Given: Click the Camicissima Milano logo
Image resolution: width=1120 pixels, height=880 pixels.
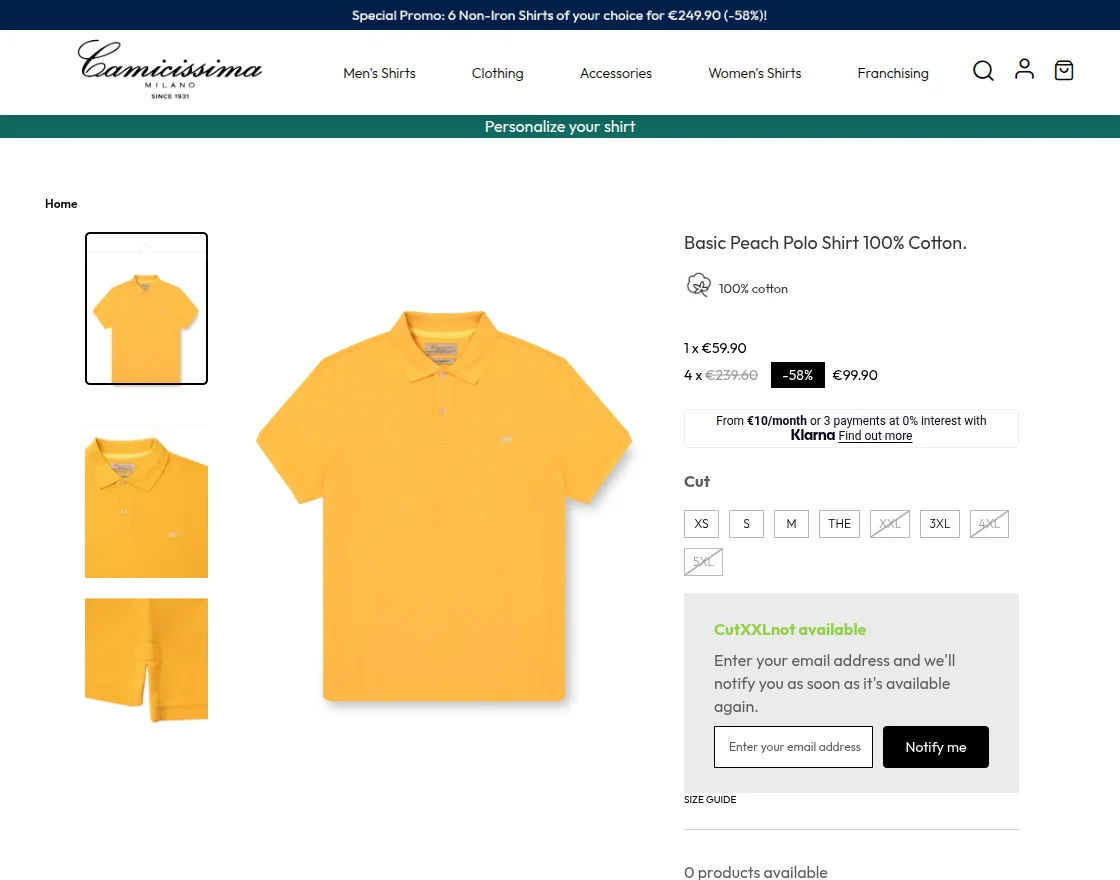Looking at the screenshot, I should 169,69.
